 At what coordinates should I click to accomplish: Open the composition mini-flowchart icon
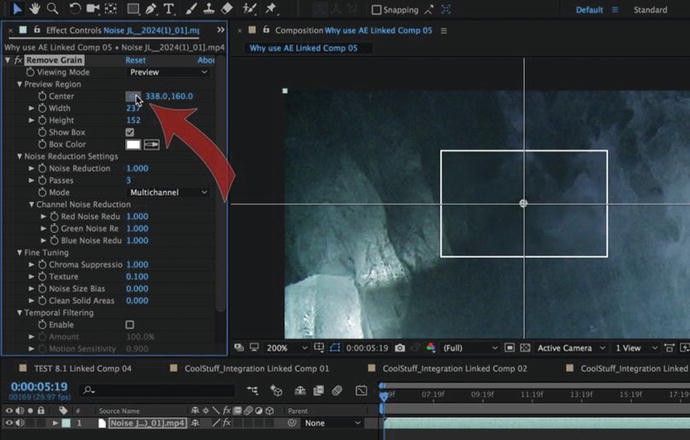pyautogui.click(x=253, y=390)
